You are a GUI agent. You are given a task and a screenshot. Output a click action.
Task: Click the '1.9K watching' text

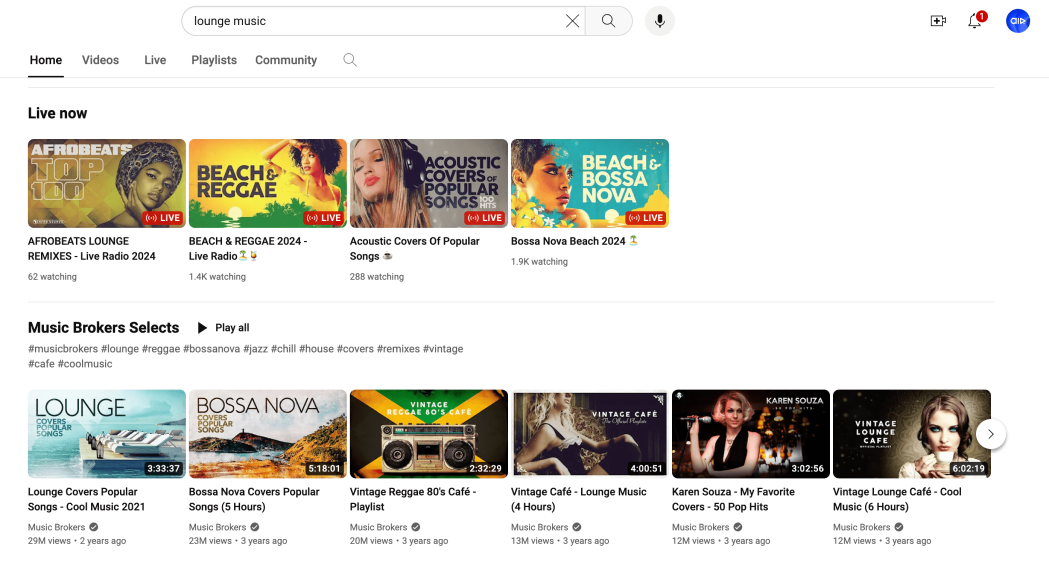click(539, 261)
